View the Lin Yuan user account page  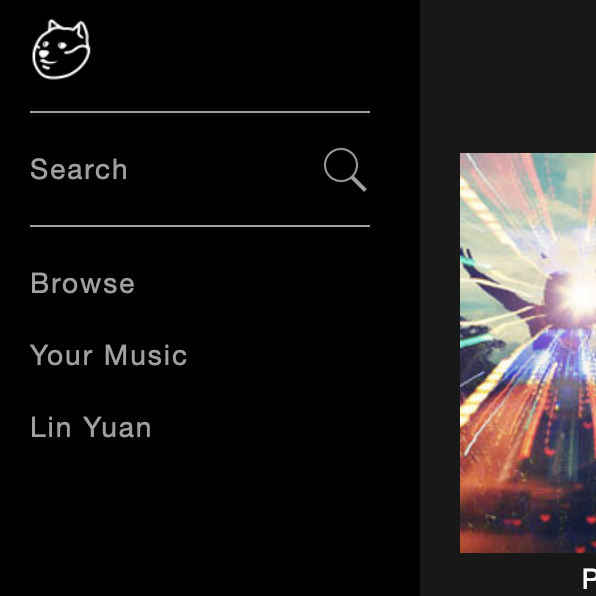click(x=91, y=427)
